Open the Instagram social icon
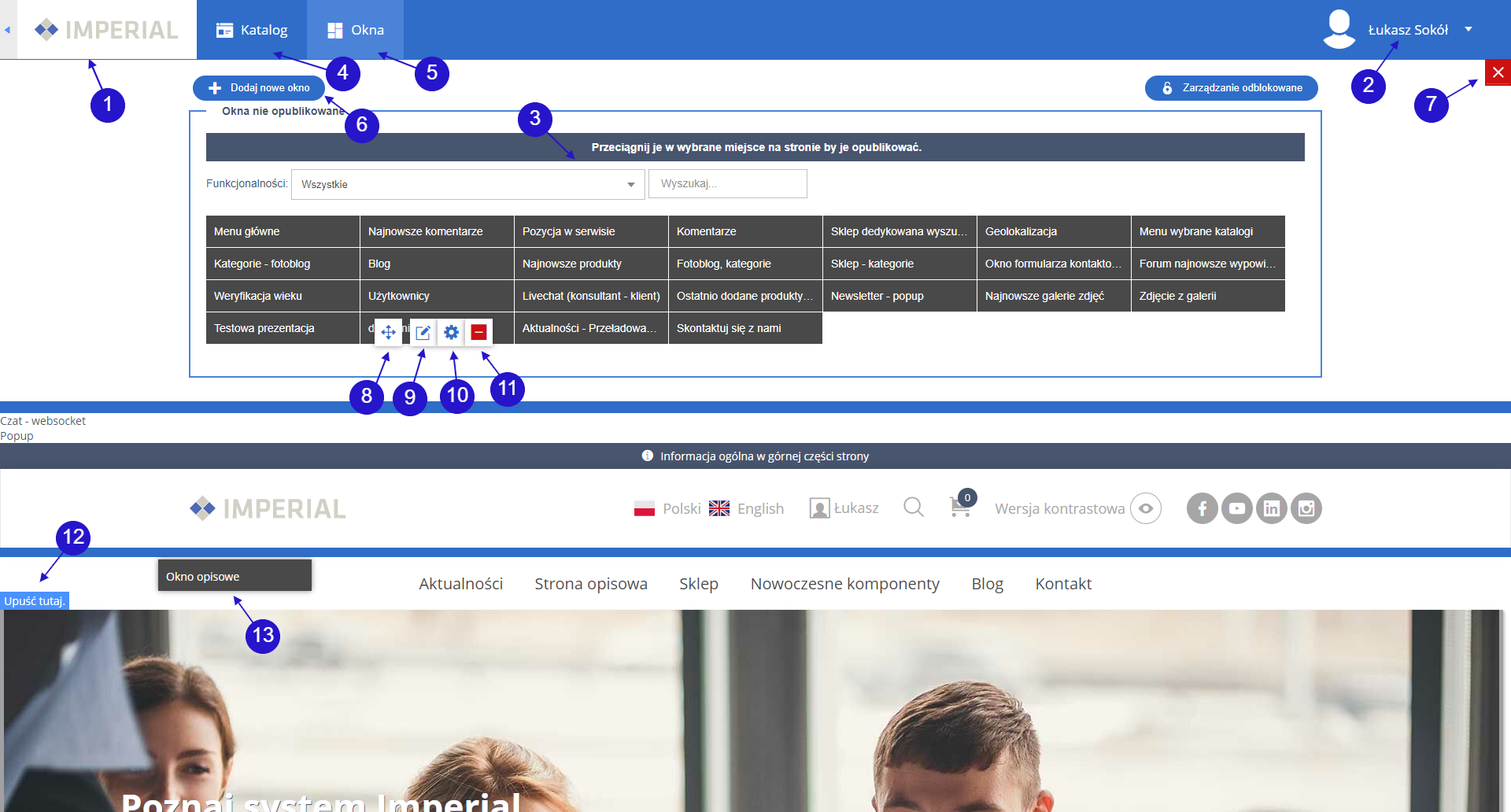This screenshot has width=1511, height=812. point(1306,508)
